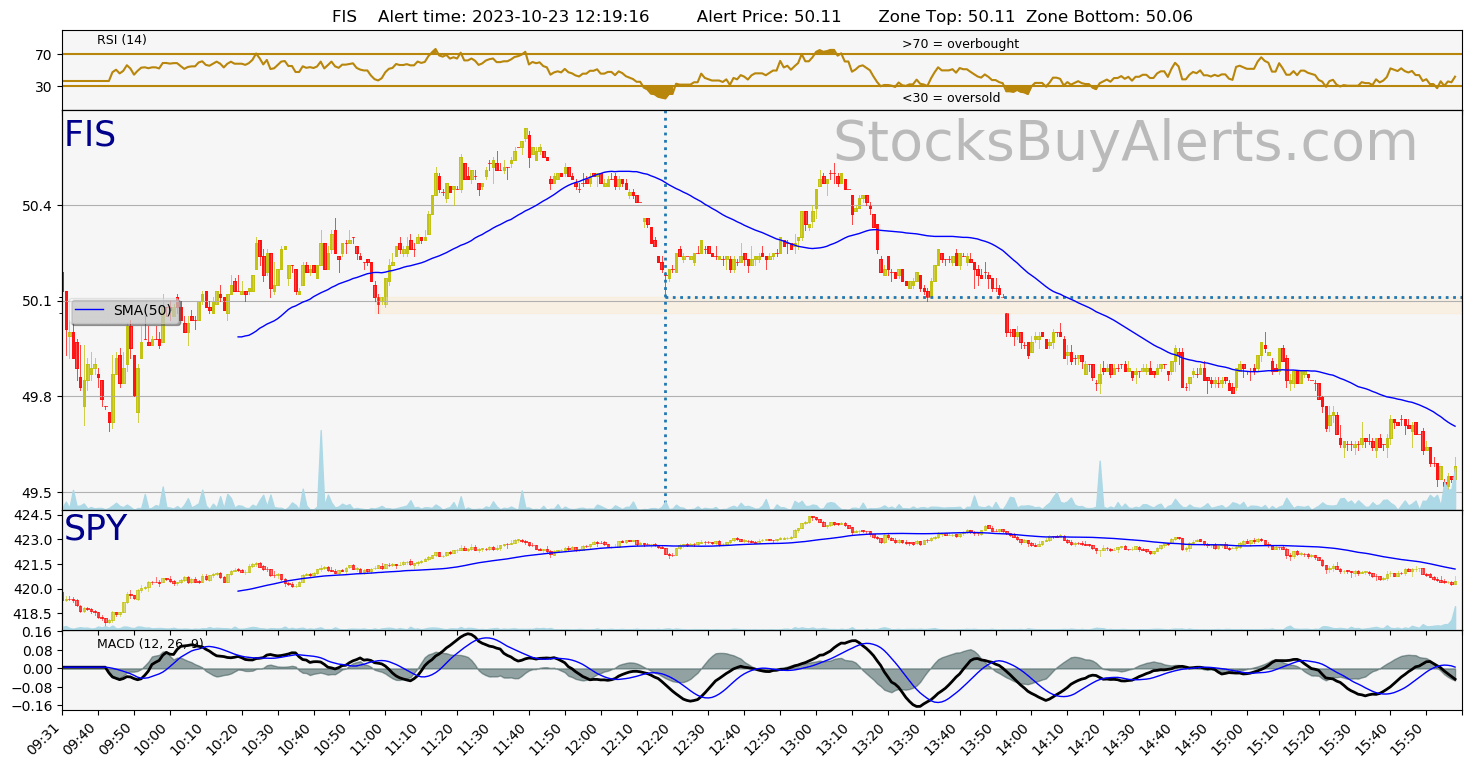Click the RSI 30 axis label
Screen dimensions: 1477x768
coord(43,87)
